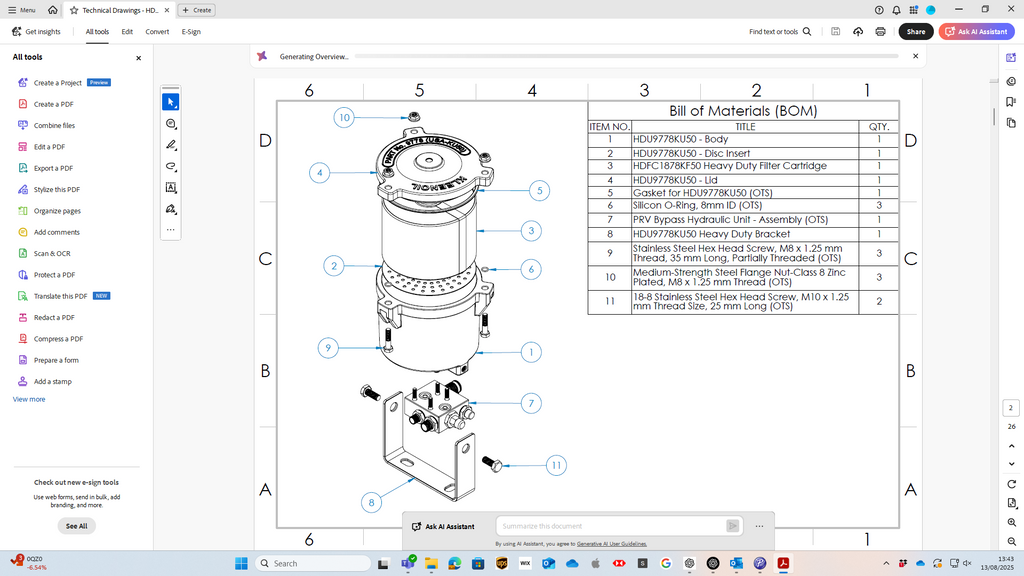The width and height of the screenshot is (1024, 576).
Task: Click See All e-sign tools button
Action: 76,526
